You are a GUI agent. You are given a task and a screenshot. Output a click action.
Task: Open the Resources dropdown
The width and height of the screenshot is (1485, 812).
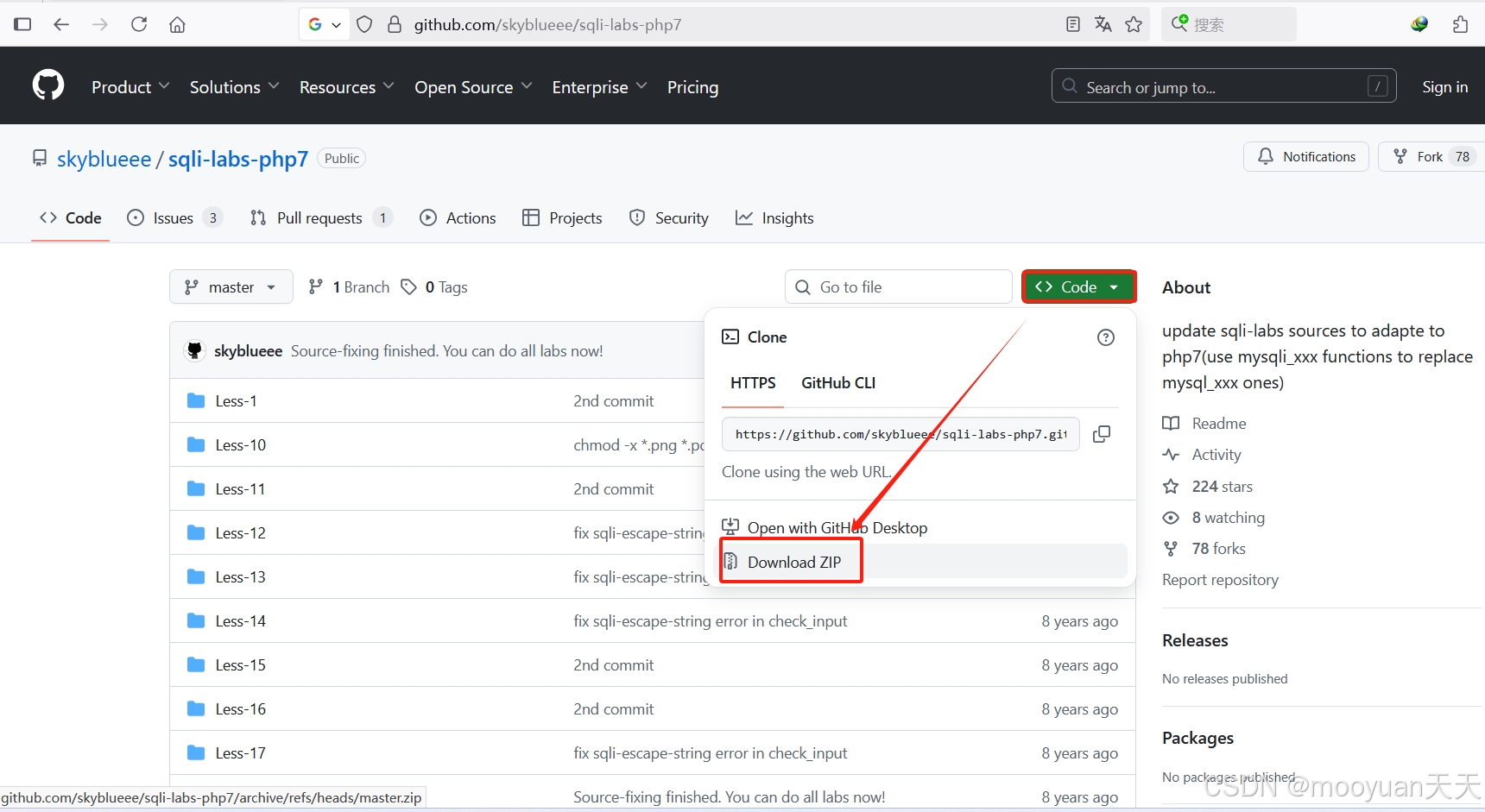click(x=347, y=87)
